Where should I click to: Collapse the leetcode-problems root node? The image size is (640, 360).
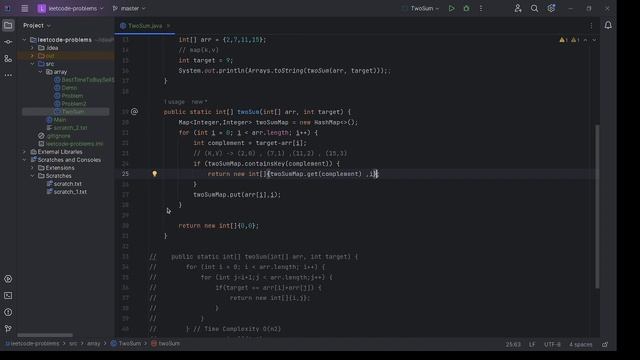pos(24,40)
